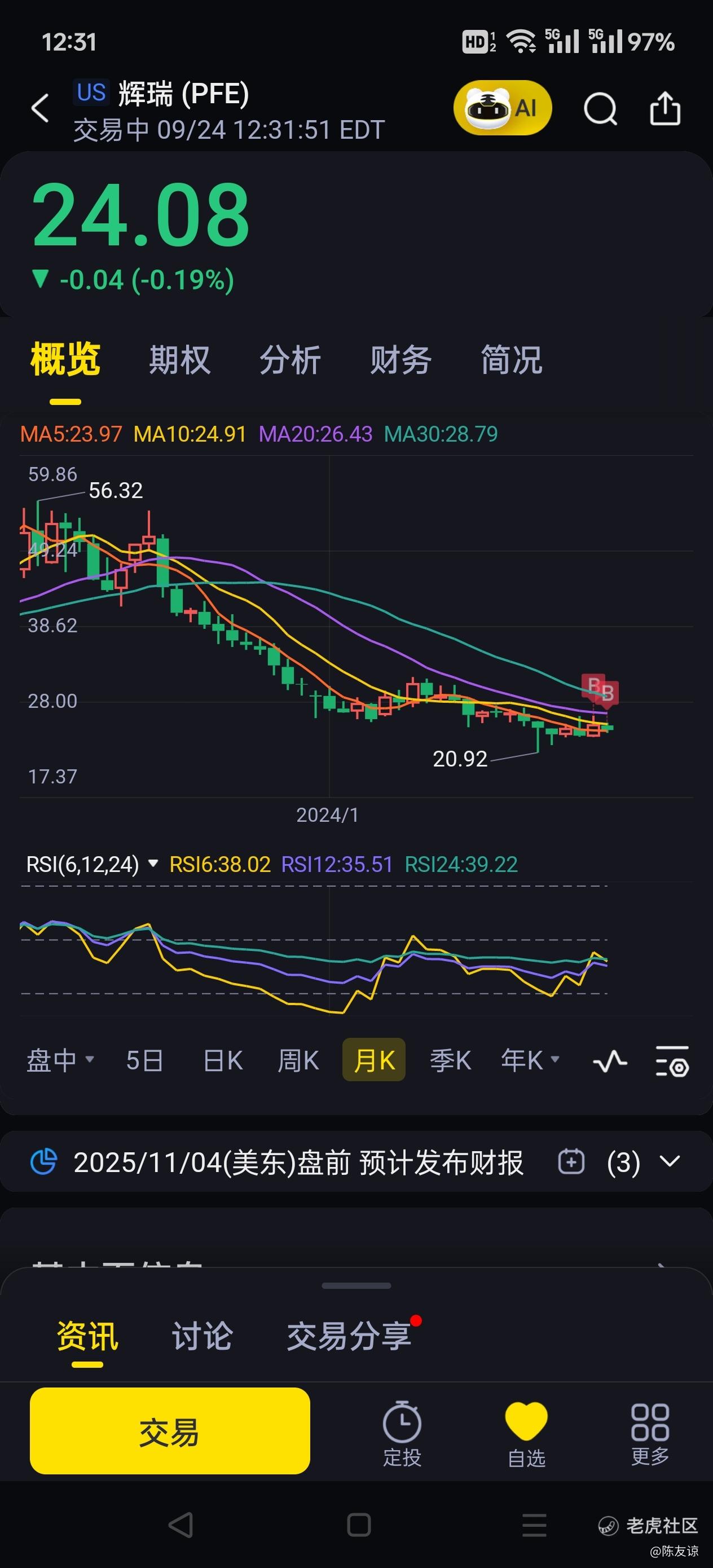Tap the Wi-Fi status icon
The width and height of the screenshot is (713, 1568).
pyautogui.click(x=521, y=41)
